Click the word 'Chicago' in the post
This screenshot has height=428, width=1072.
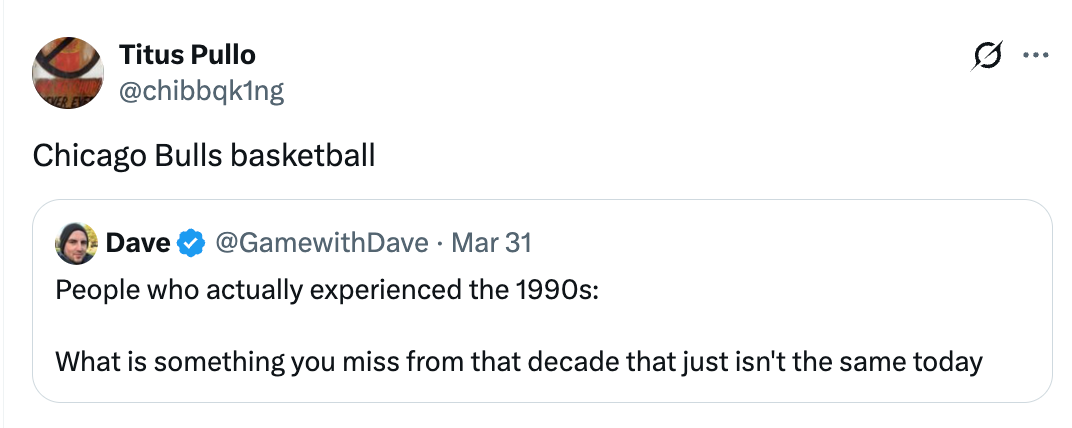click(x=89, y=156)
